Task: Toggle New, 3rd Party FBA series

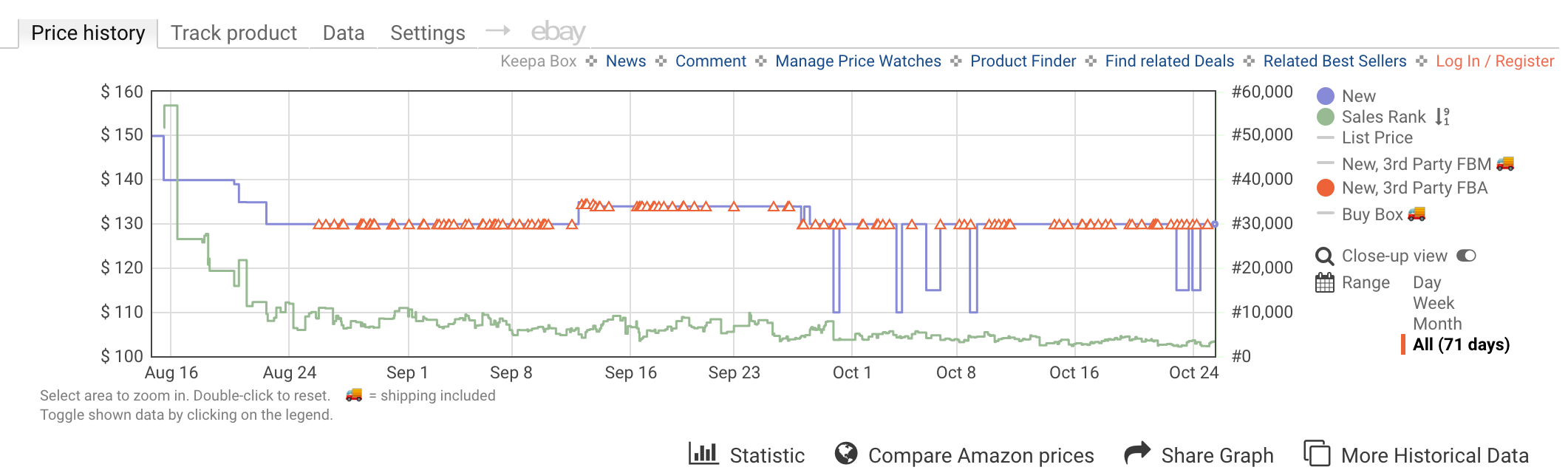Action: pyautogui.click(x=1414, y=188)
